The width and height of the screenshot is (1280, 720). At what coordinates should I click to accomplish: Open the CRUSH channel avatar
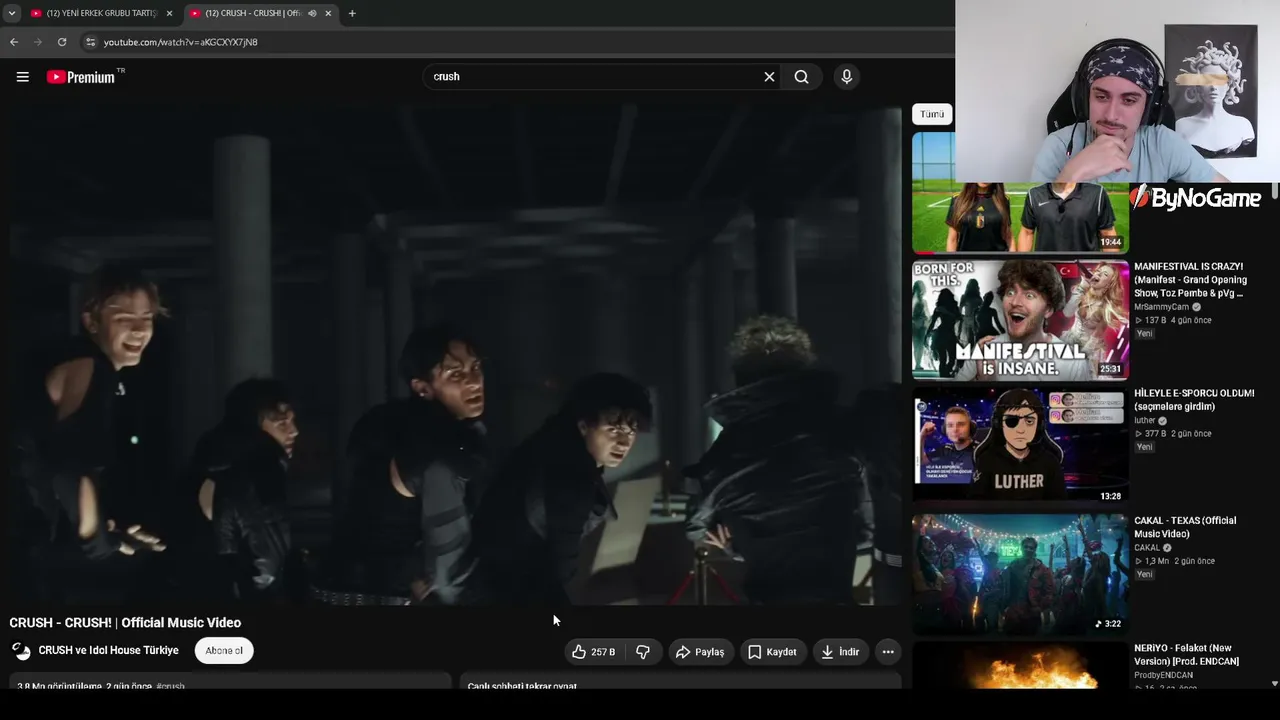pyautogui.click(x=21, y=651)
